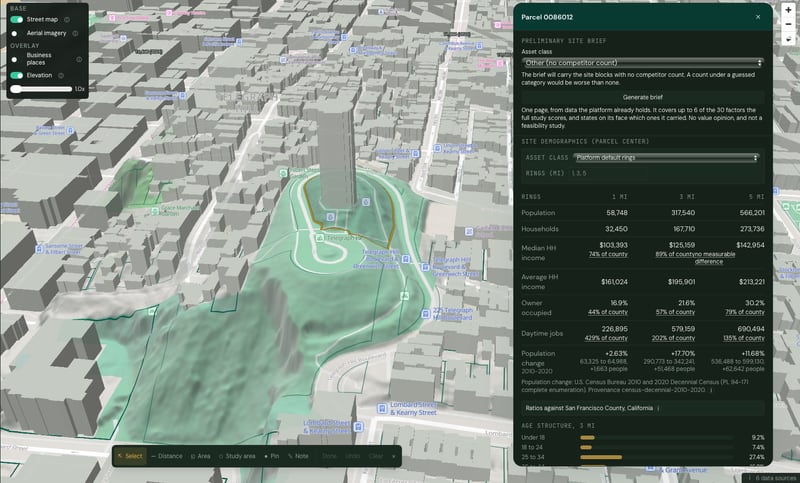Click Done in the drawing toolbar
The height and width of the screenshot is (483, 800).
[x=329, y=456]
